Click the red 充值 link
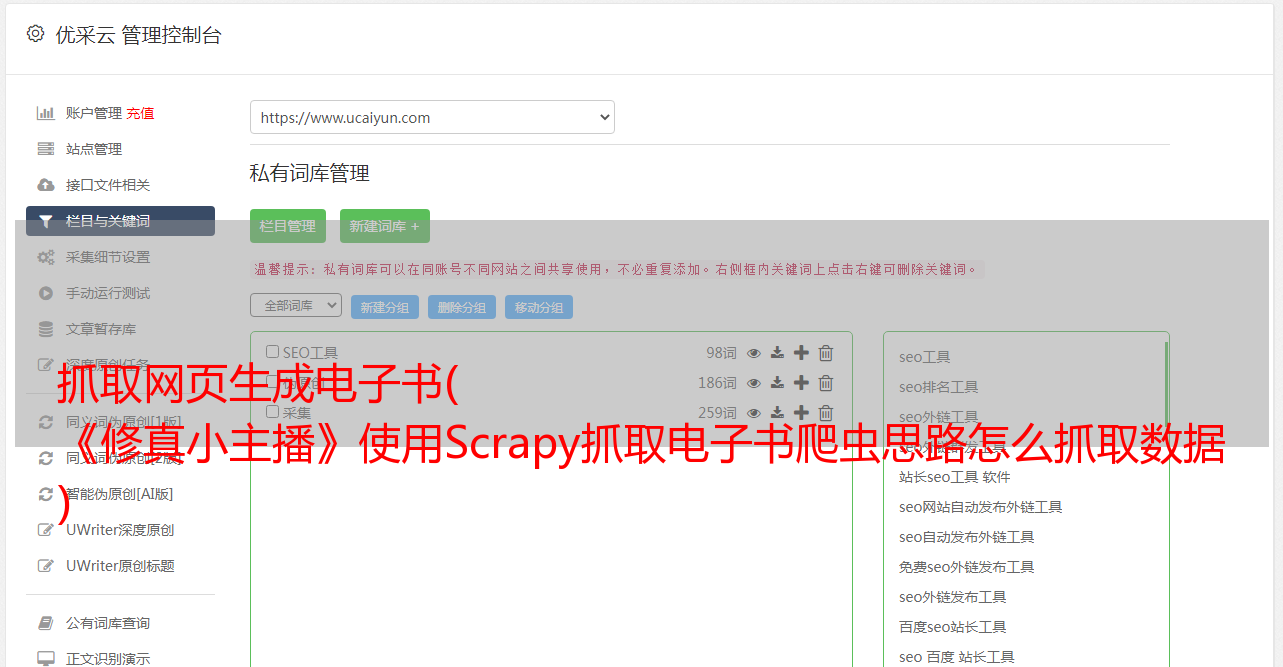1283x667 pixels. (x=140, y=113)
